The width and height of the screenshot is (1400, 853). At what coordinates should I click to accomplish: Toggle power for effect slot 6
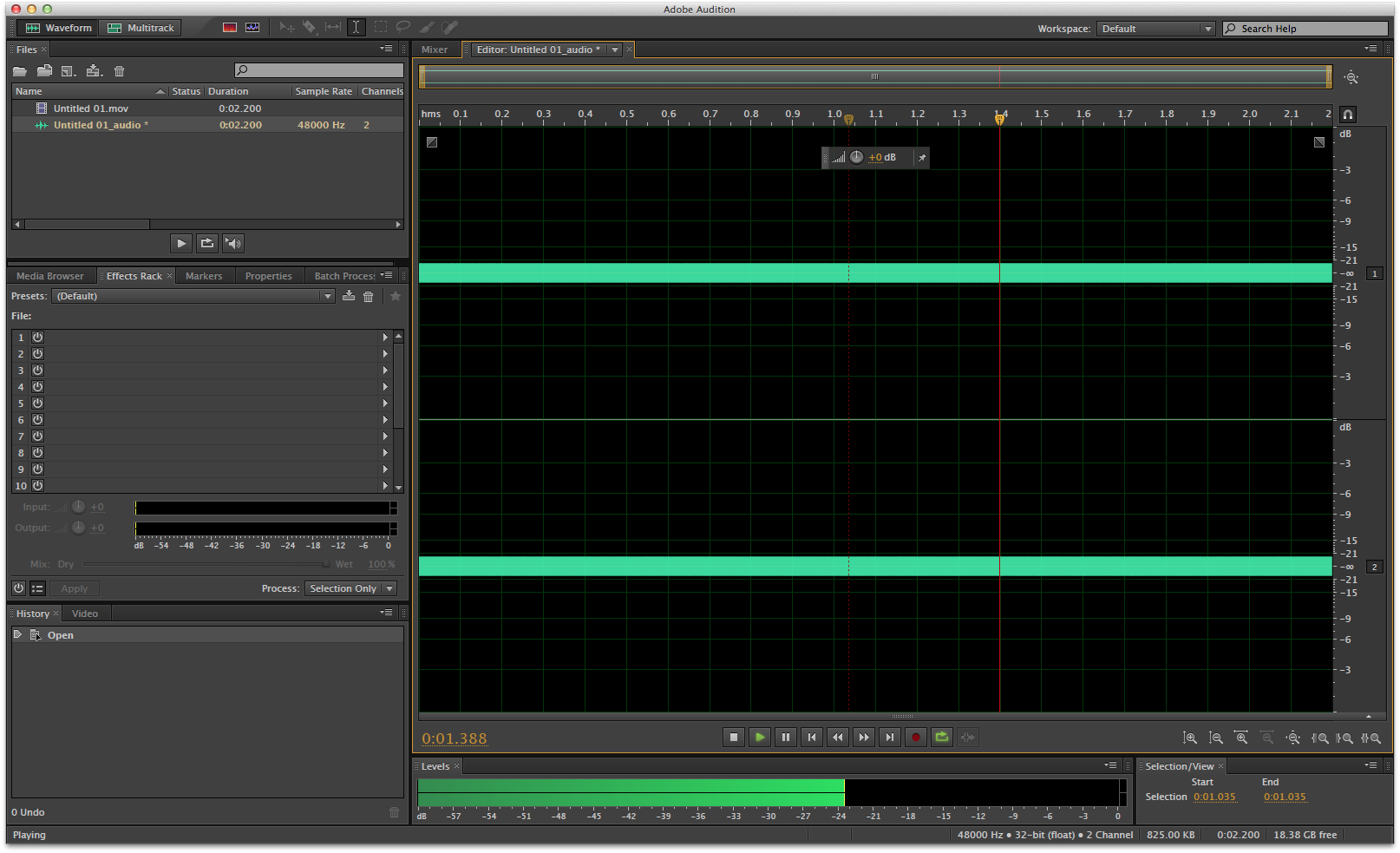point(38,419)
